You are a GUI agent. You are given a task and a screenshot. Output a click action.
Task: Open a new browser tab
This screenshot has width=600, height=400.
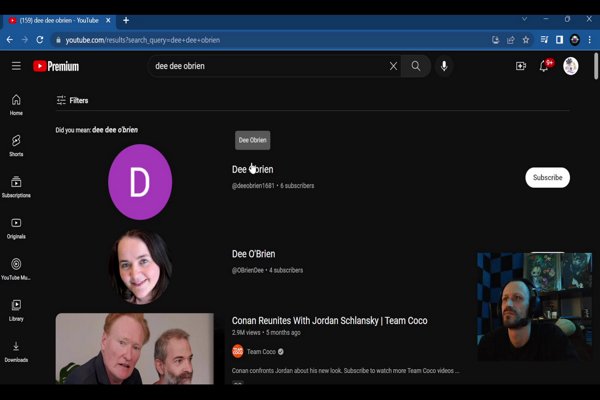tap(126, 20)
